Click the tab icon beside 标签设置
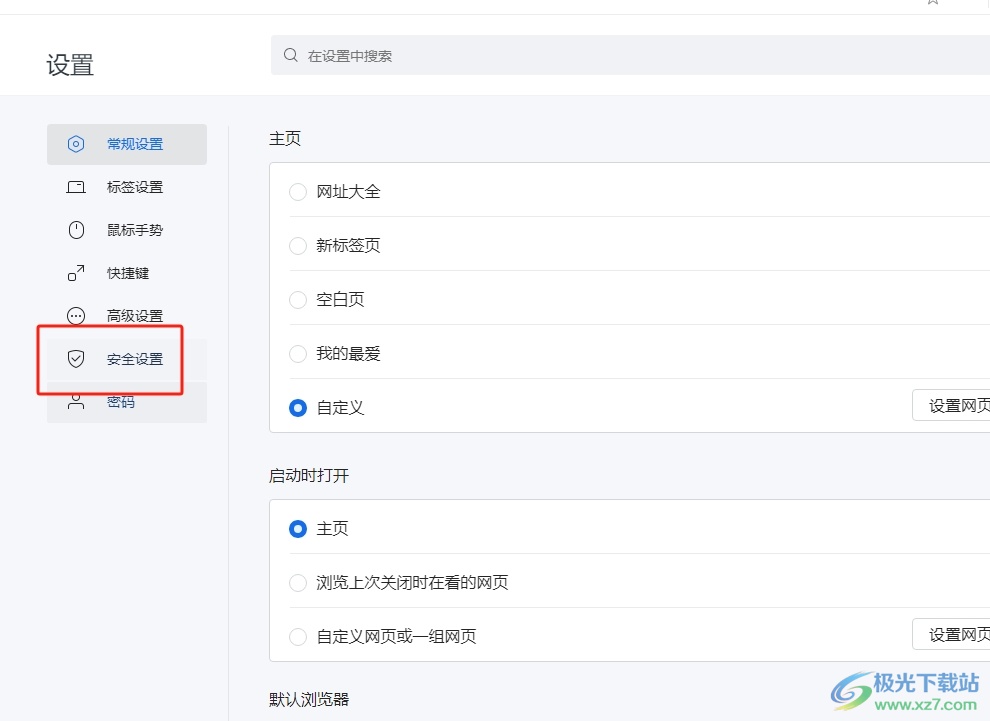Screen dimensions: 990x721 pyautogui.click(x=76, y=187)
